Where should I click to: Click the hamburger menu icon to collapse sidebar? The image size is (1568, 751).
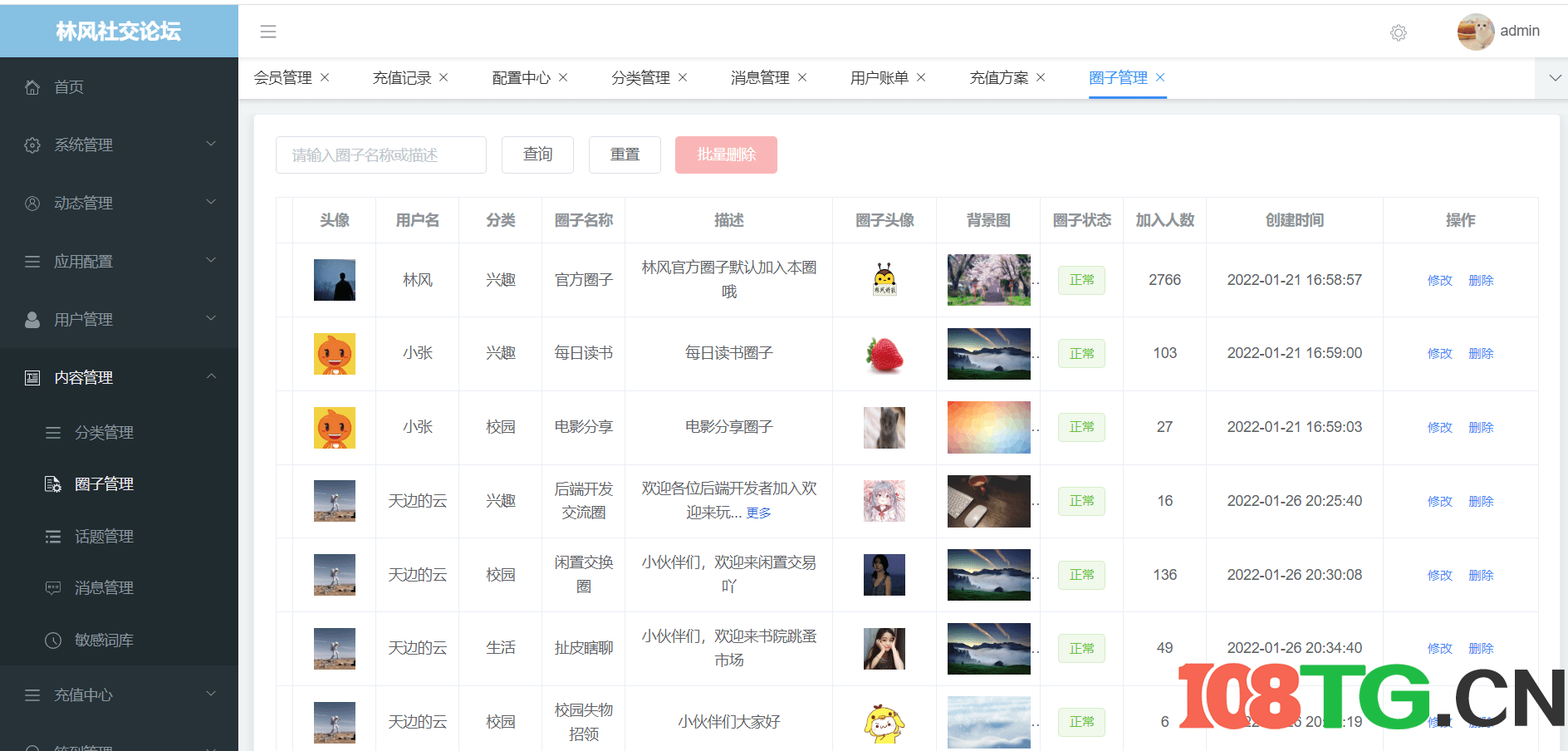(x=267, y=32)
